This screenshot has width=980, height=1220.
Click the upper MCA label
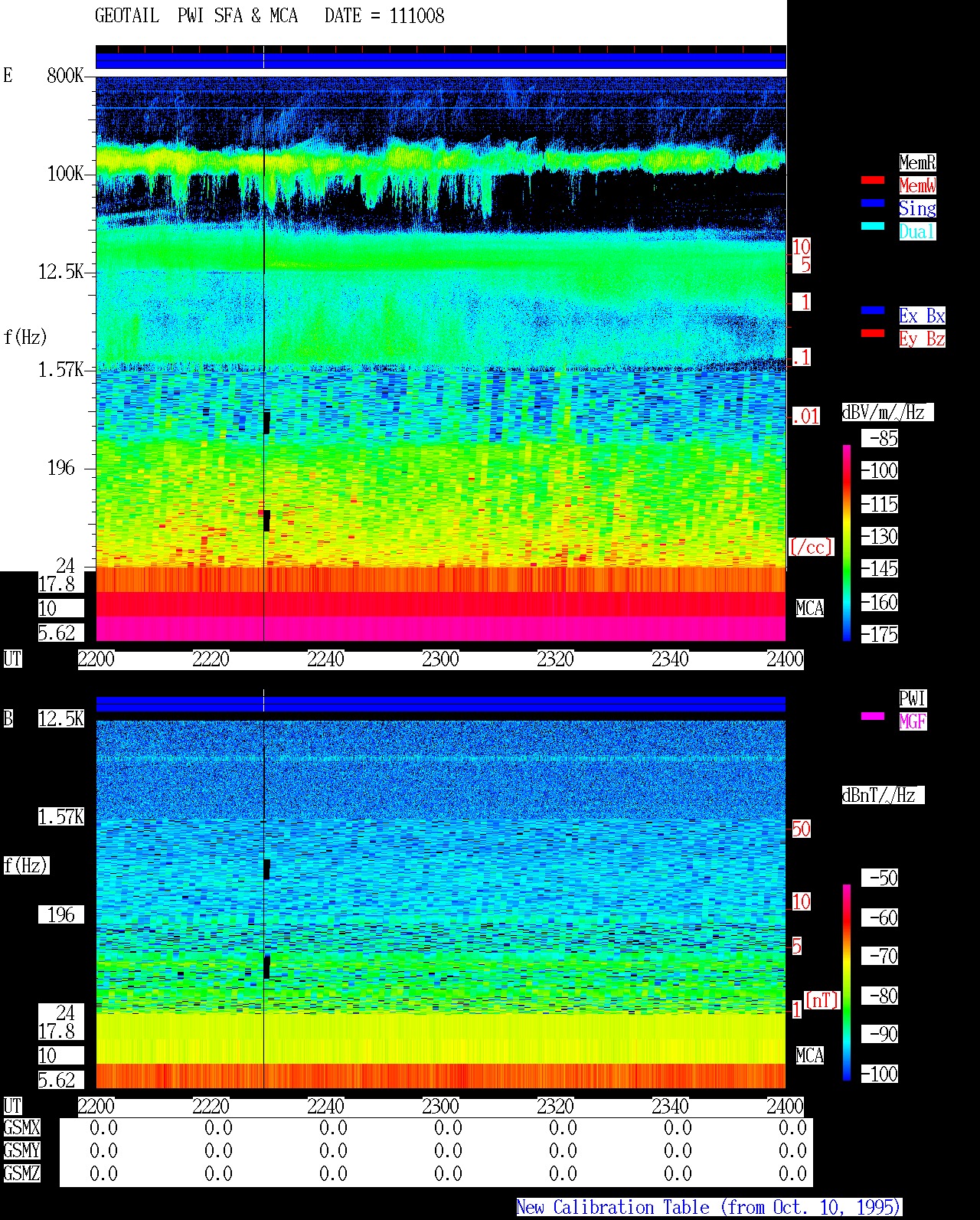point(810,609)
